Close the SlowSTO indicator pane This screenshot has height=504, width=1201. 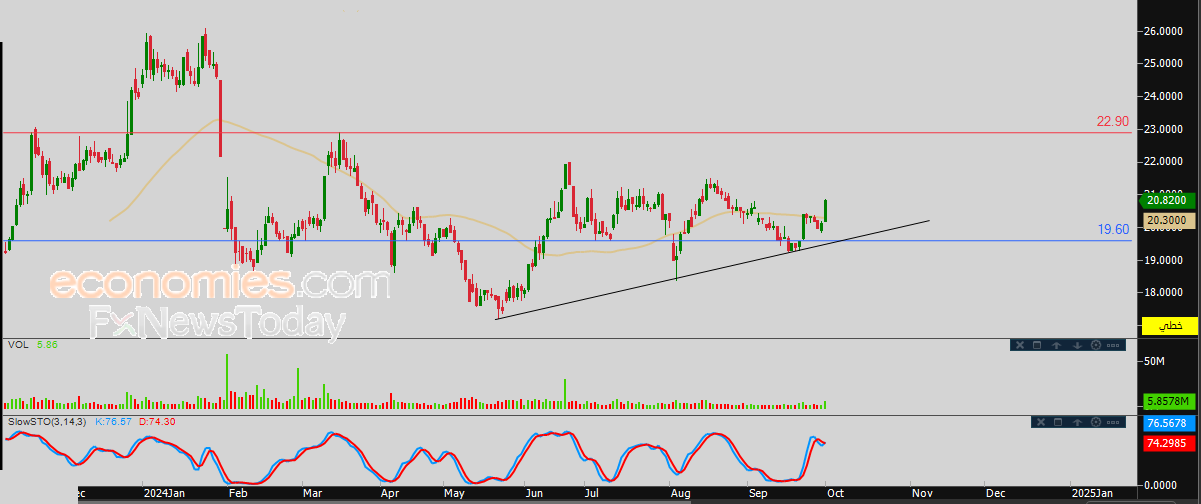[1041, 422]
